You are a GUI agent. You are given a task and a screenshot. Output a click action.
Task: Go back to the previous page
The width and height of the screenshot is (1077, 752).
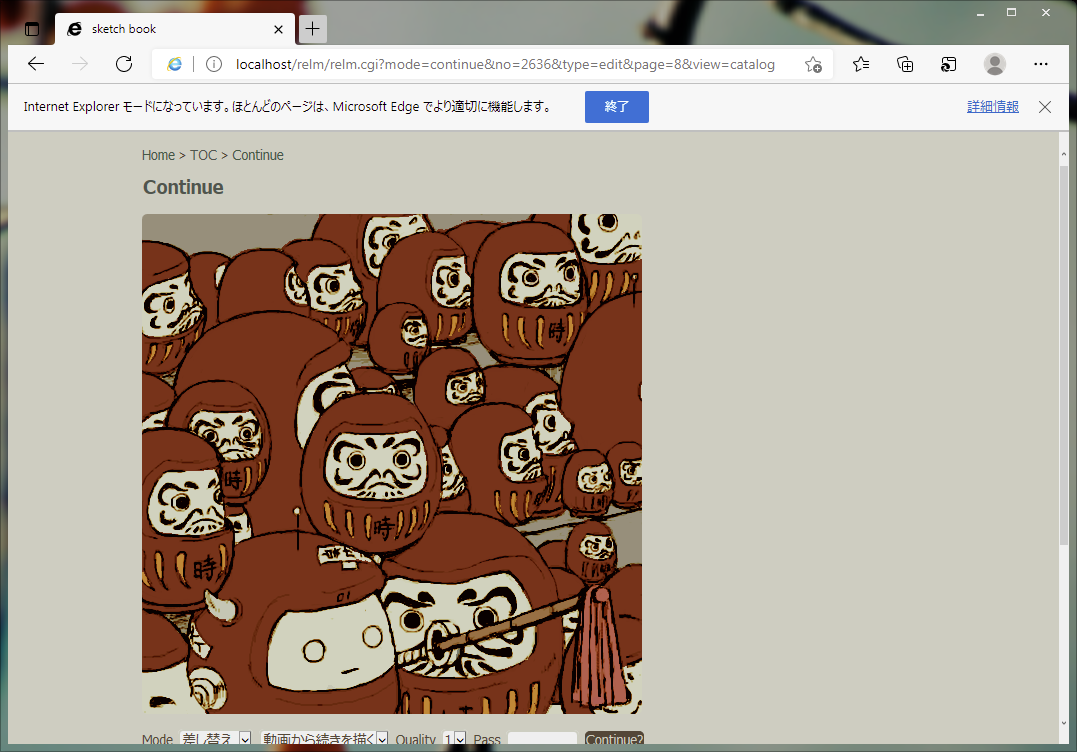[36, 65]
